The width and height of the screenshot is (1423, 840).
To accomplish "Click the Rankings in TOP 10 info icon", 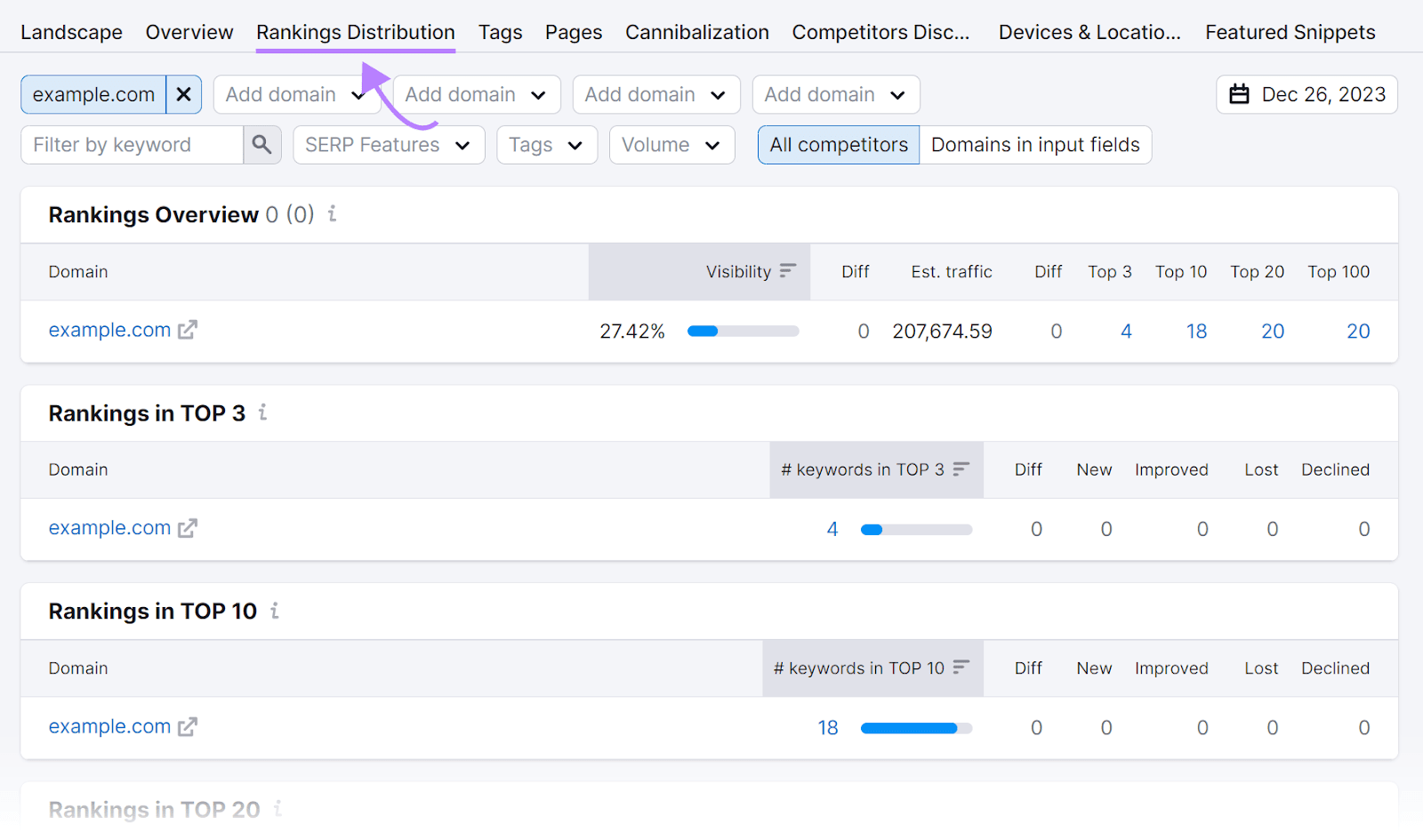I will (x=274, y=611).
